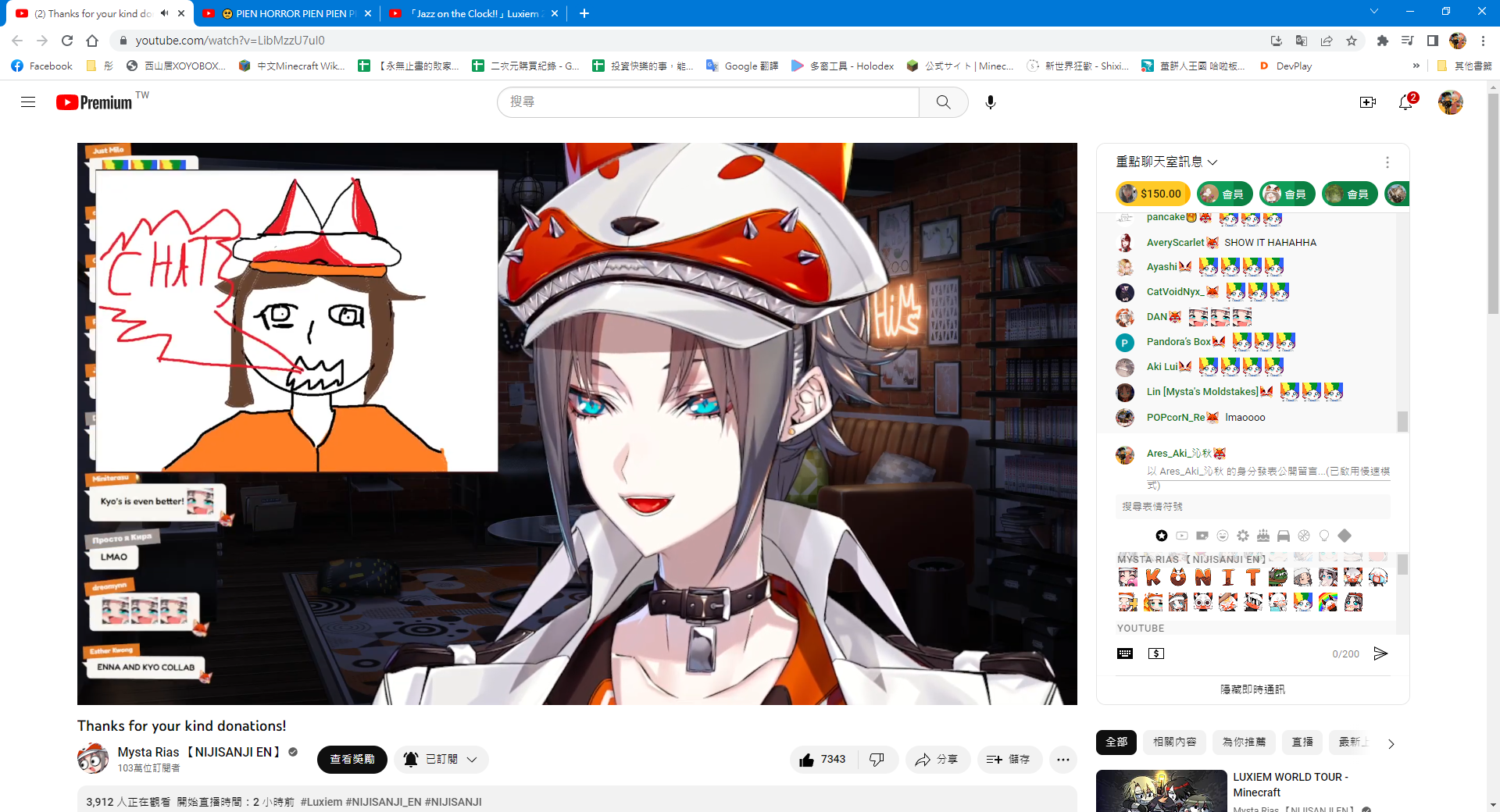Select the car emoji category
1500x812 pixels.
(1284, 536)
